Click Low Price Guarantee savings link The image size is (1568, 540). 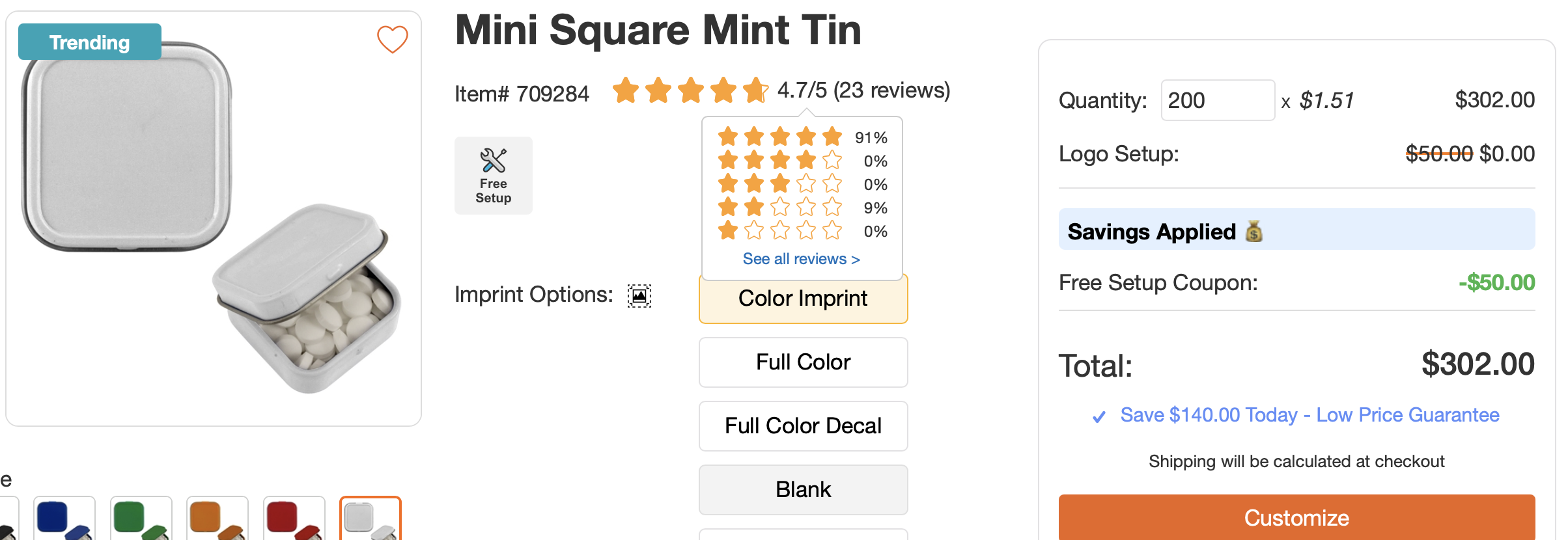(1309, 415)
